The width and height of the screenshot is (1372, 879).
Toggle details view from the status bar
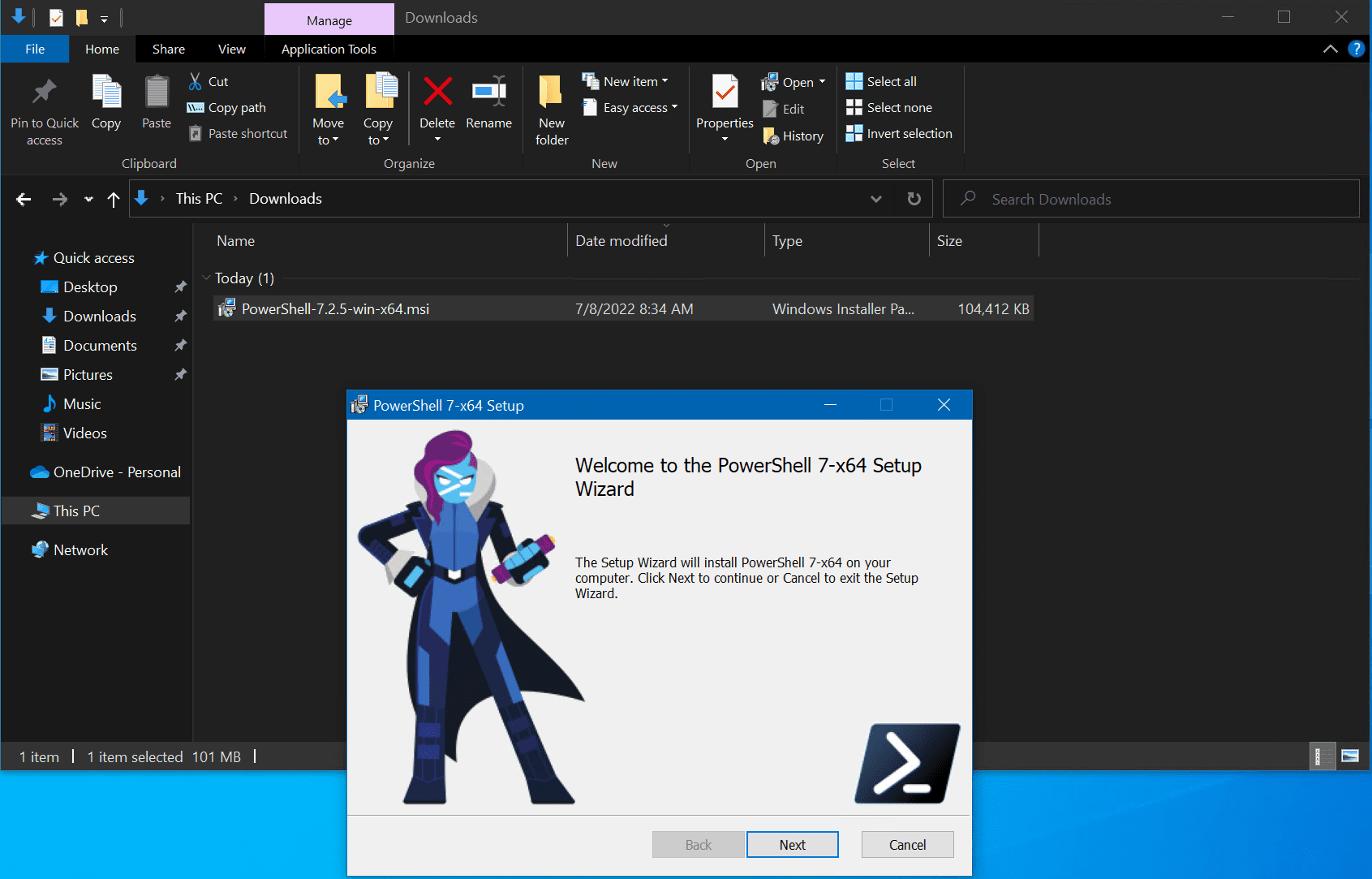[1322, 756]
